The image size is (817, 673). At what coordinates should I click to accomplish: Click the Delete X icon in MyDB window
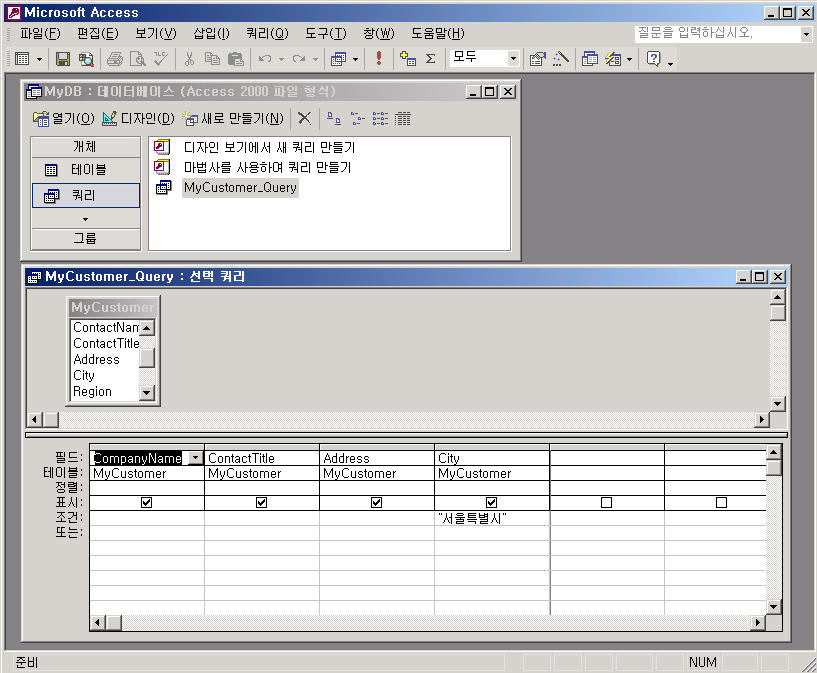[x=304, y=118]
